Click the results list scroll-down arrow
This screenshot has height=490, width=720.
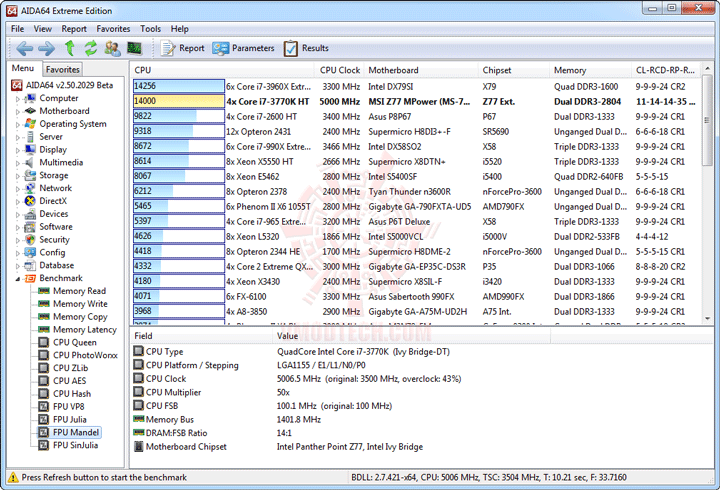click(708, 318)
